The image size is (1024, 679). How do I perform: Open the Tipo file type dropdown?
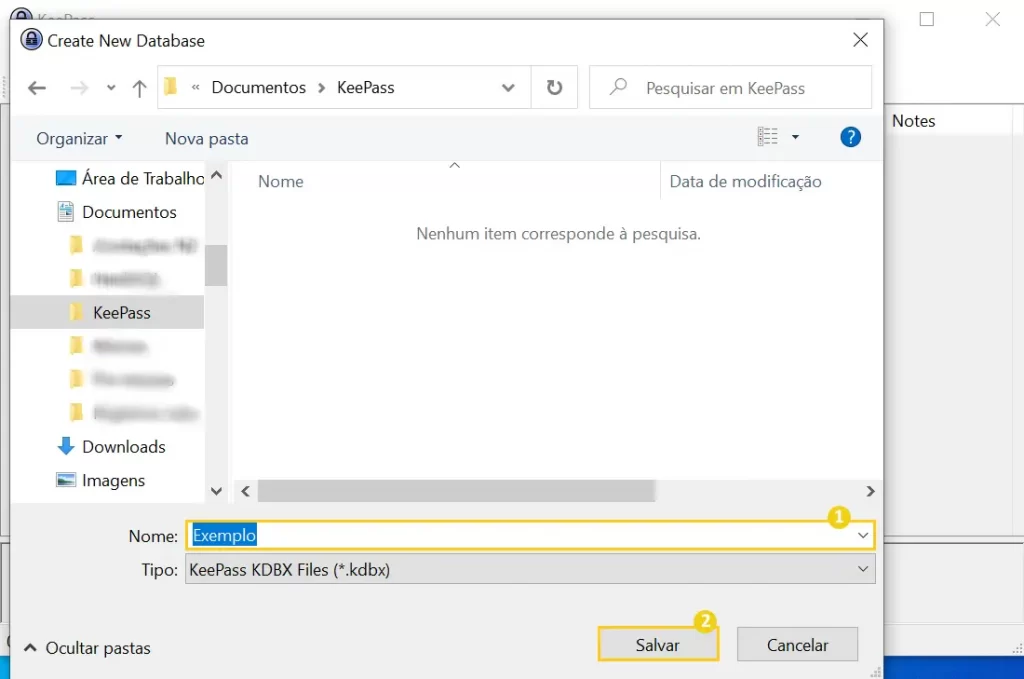pyautogui.click(x=530, y=569)
